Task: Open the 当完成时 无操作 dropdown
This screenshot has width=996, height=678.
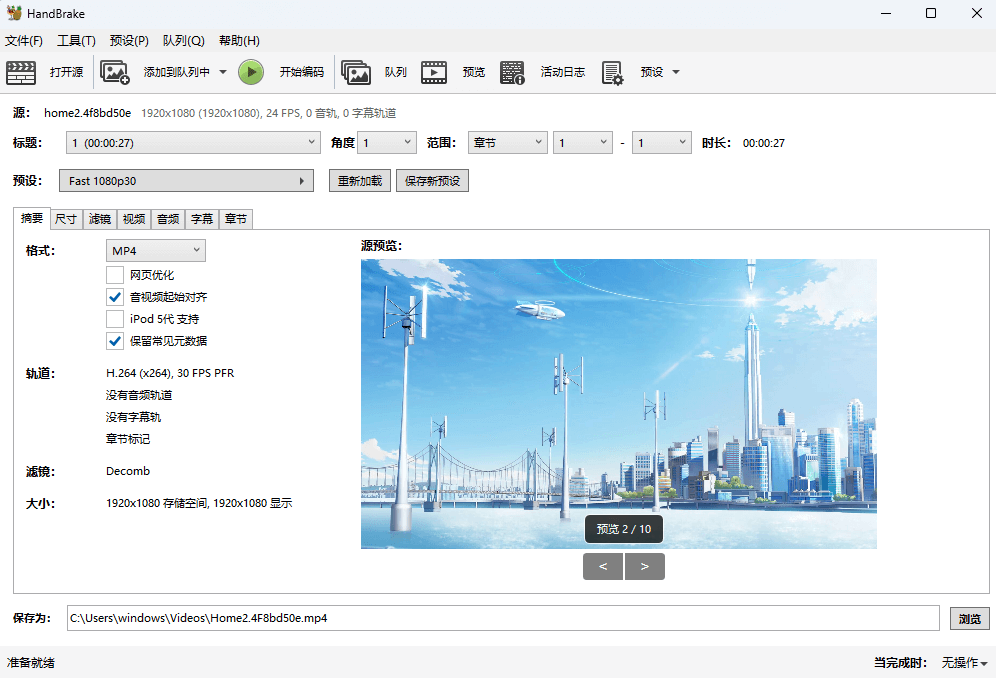Action: [964, 663]
